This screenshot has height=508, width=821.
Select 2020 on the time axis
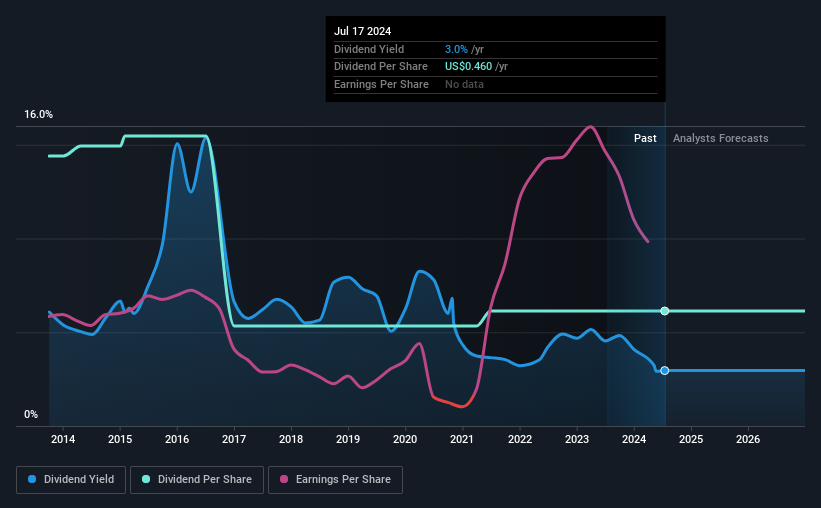(405, 439)
